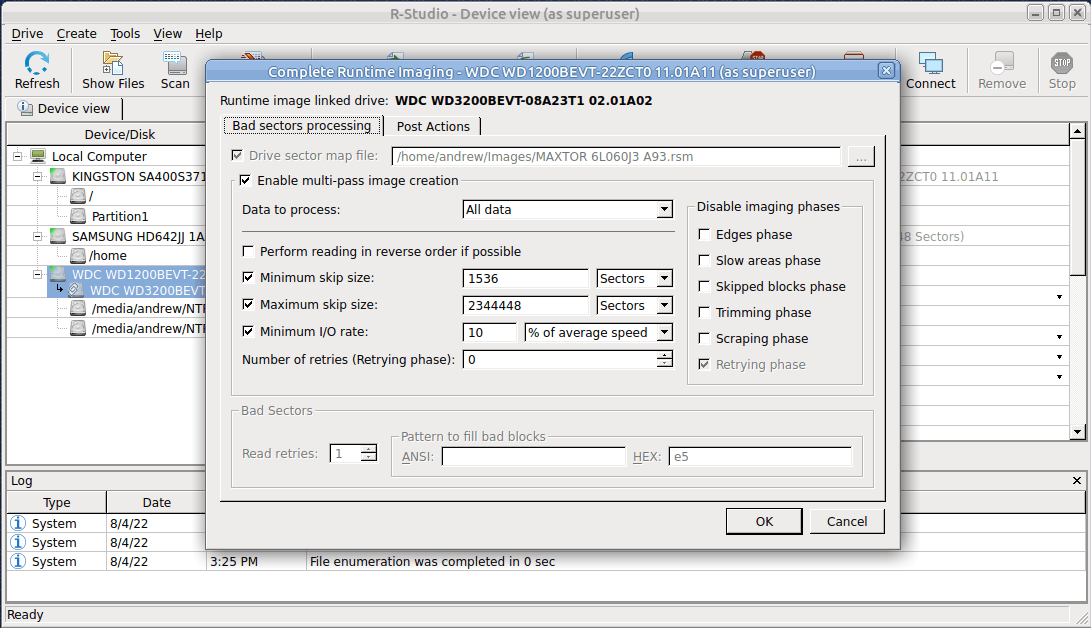Click the Refresh toolbar icon
This screenshot has height=628, width=1091.
click(x=37, y=63)
